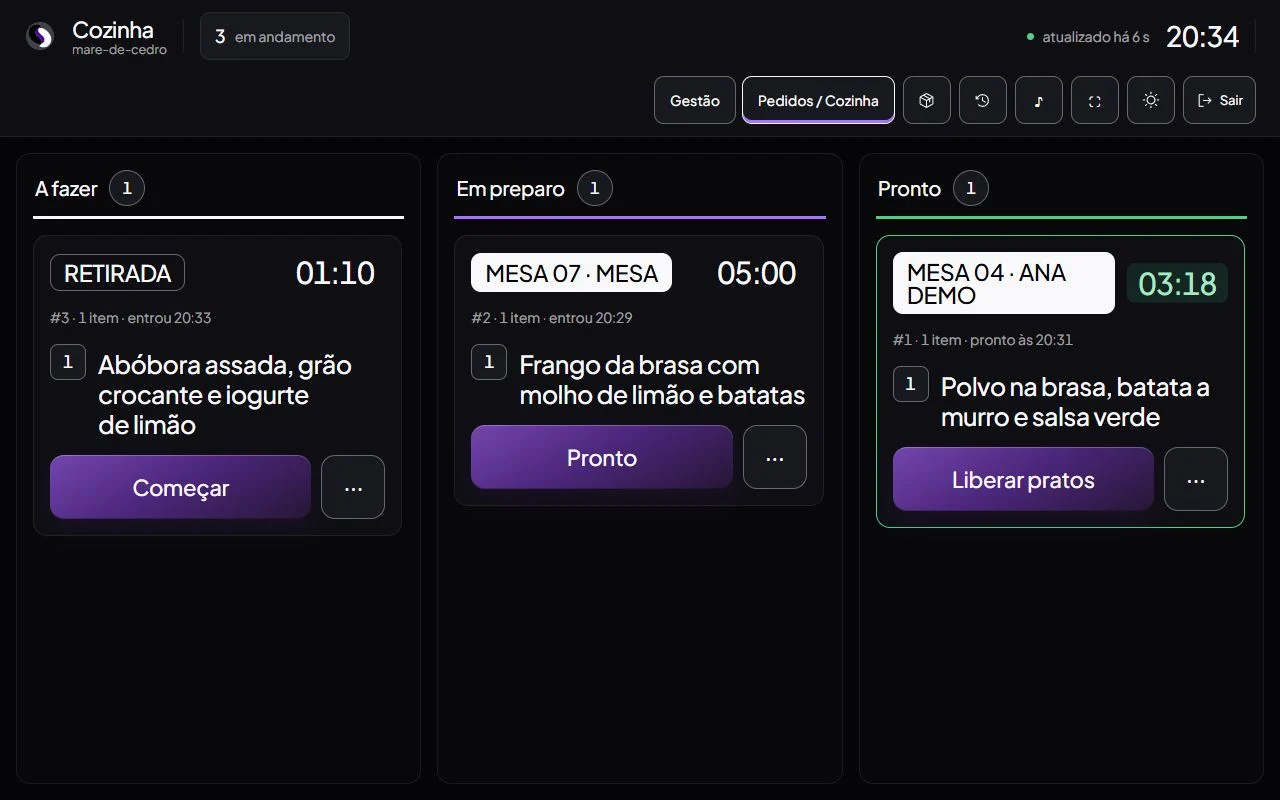This screenshot has height=800, width=1280.
Task: Open the order history clock icon
Action: 983,100
